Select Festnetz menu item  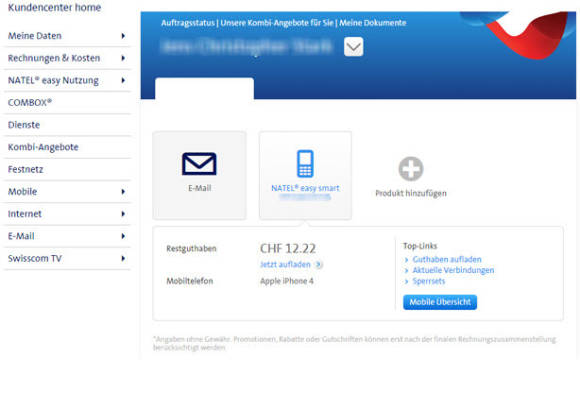click(26, 169)
